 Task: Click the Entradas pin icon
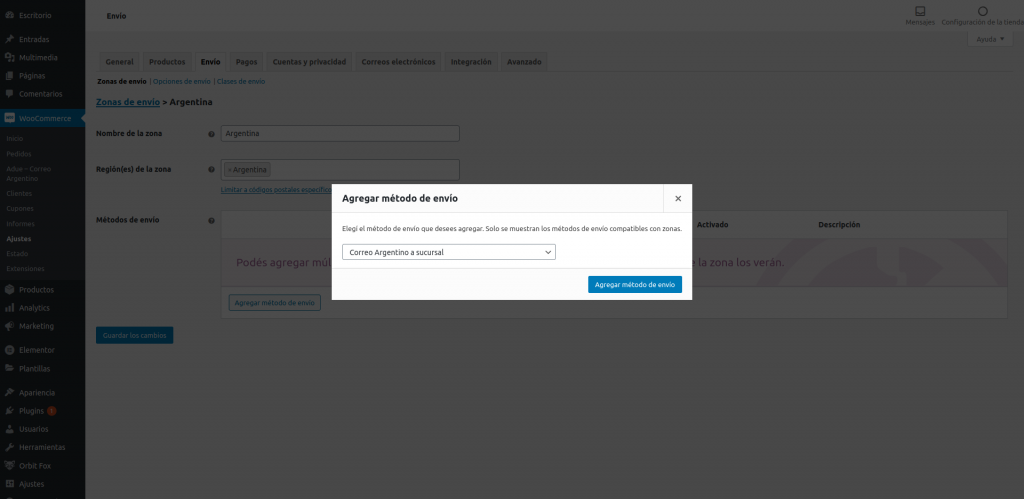pyautogui.click(x=9, y=39)
